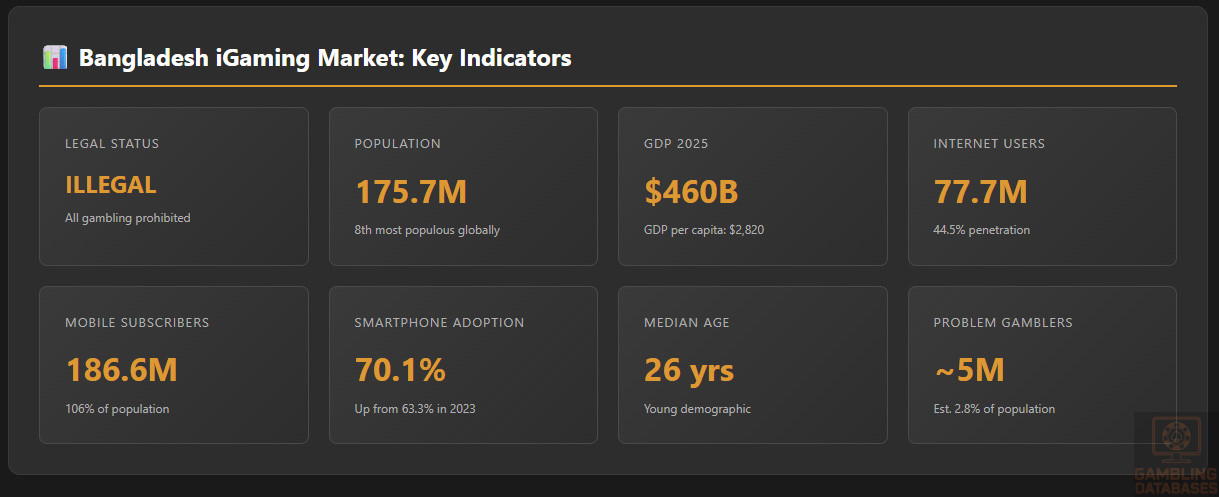
Task: Click the orange divider line under the title
Action: tap(607, 87)
